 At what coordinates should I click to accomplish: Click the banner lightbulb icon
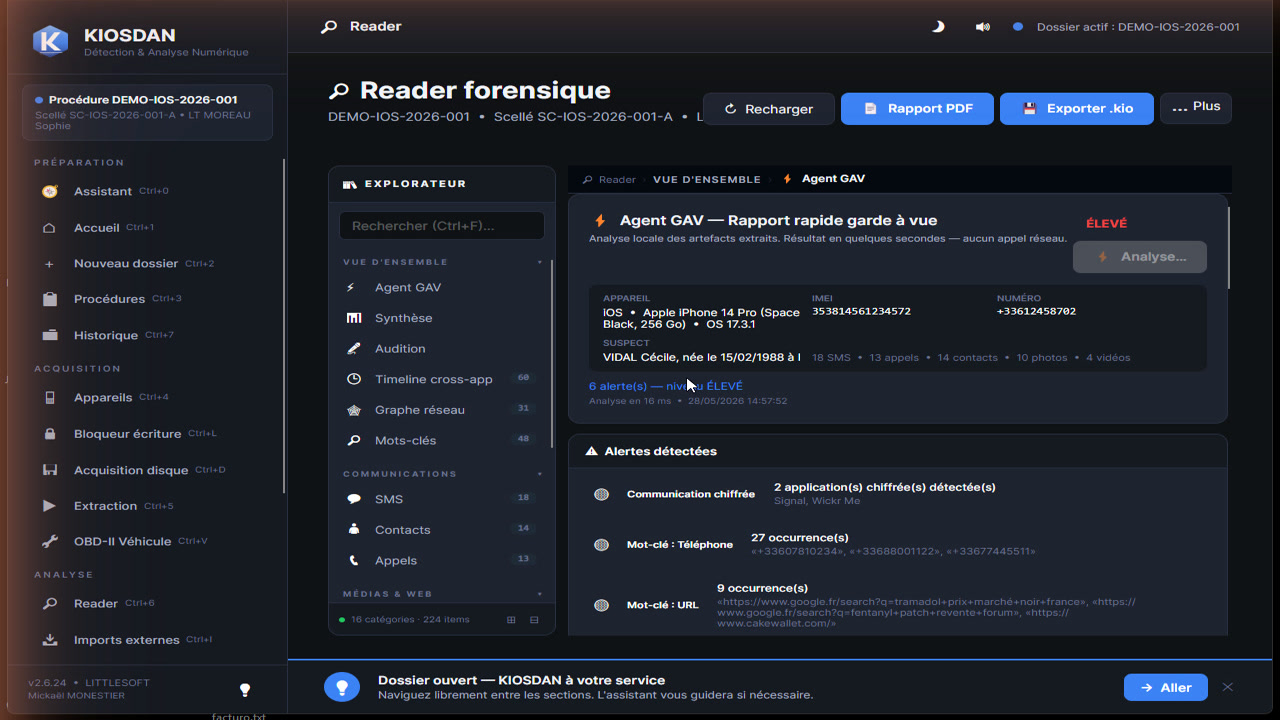pyautogui.click(x=342, y=687)
